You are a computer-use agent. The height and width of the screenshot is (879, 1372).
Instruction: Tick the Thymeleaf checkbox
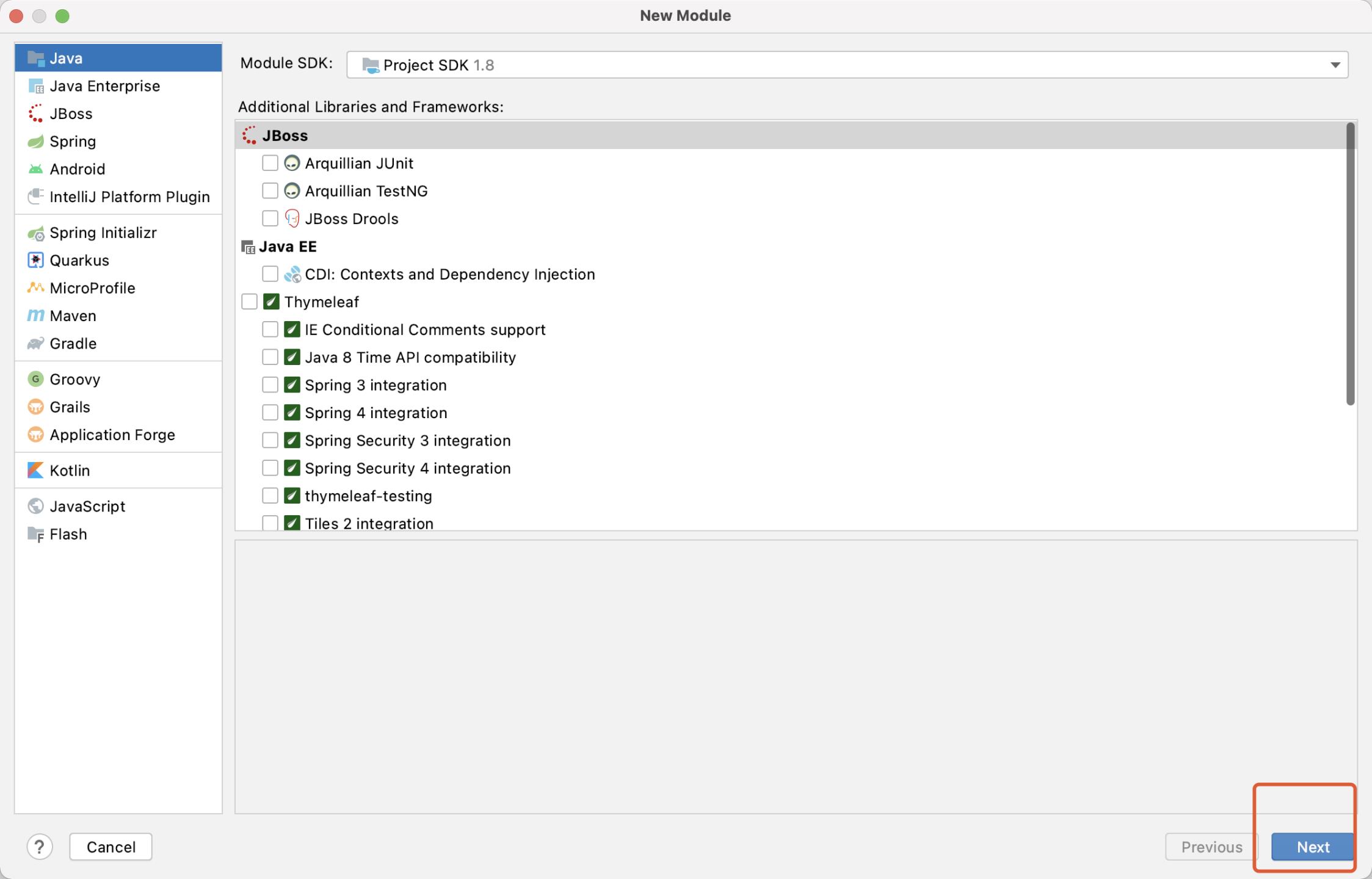(249, 302)
